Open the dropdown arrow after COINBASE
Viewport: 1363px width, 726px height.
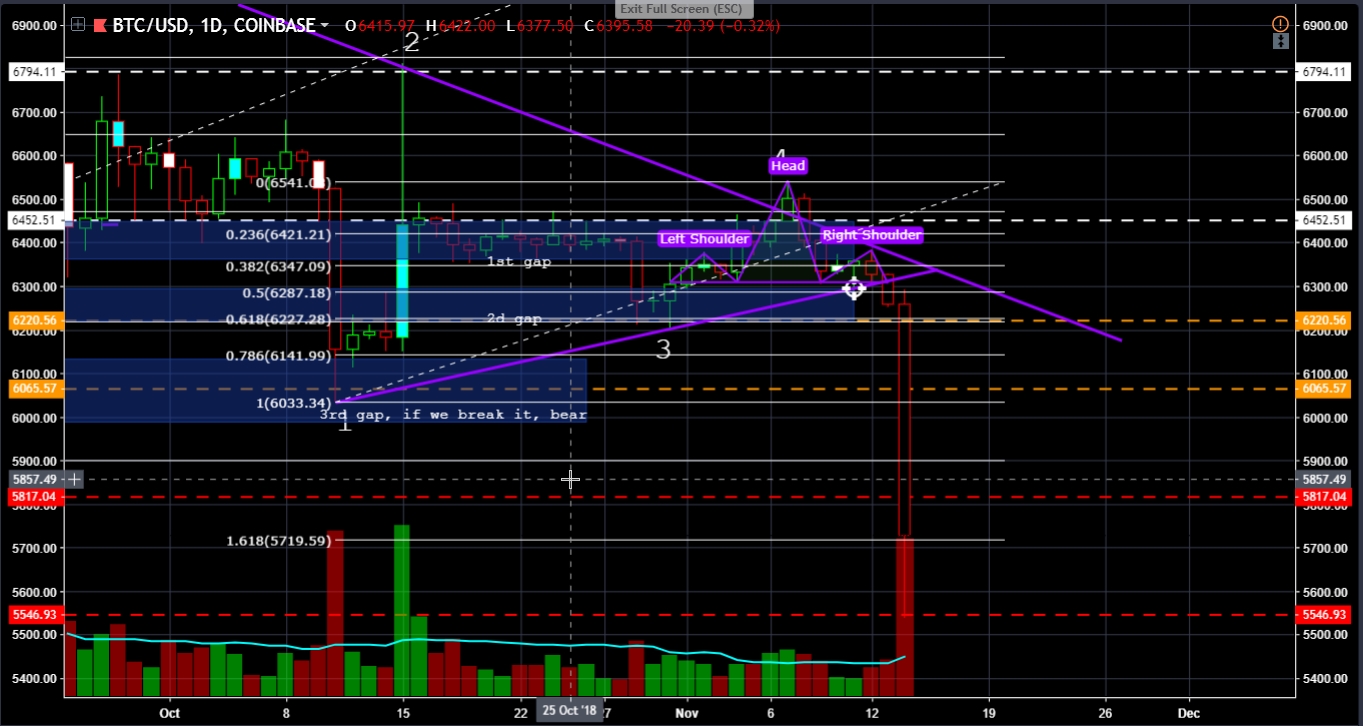(x=325, y=26)
